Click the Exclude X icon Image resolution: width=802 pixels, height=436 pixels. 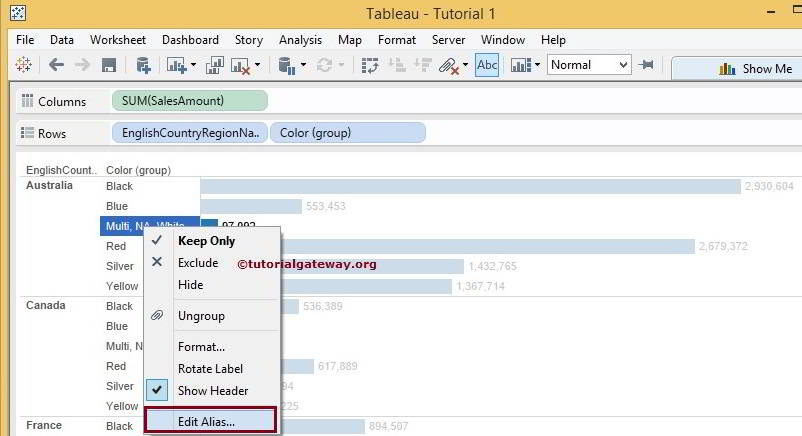click(x=157, y=261)
